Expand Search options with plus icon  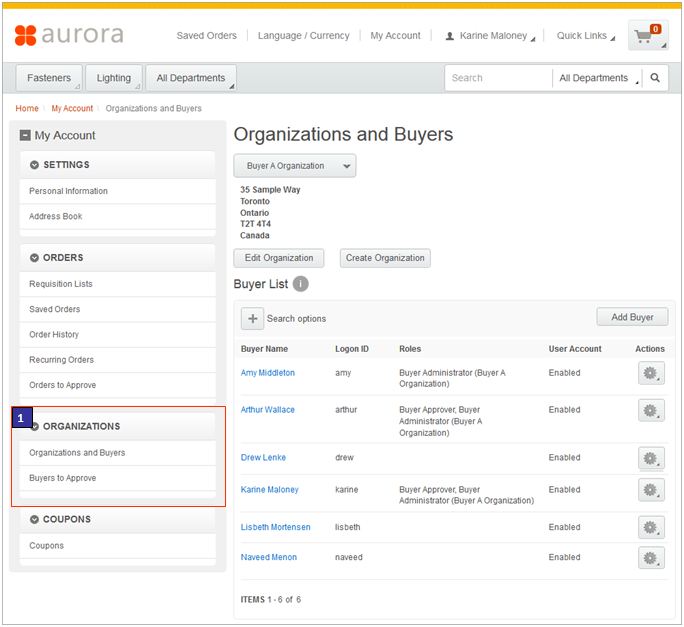click(x=252, y=318)
